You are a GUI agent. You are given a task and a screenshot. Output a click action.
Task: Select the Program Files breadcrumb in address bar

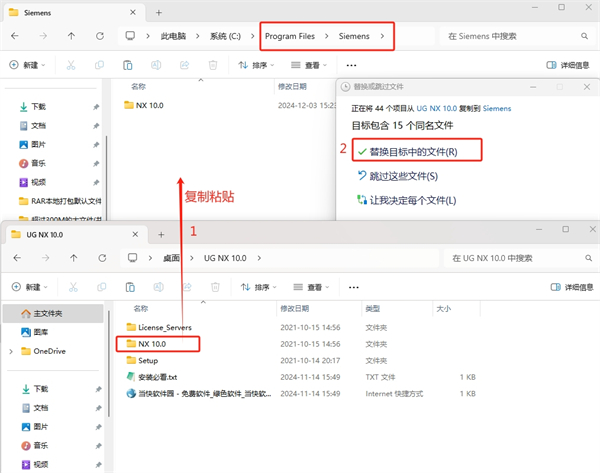[x=290, y=36]
